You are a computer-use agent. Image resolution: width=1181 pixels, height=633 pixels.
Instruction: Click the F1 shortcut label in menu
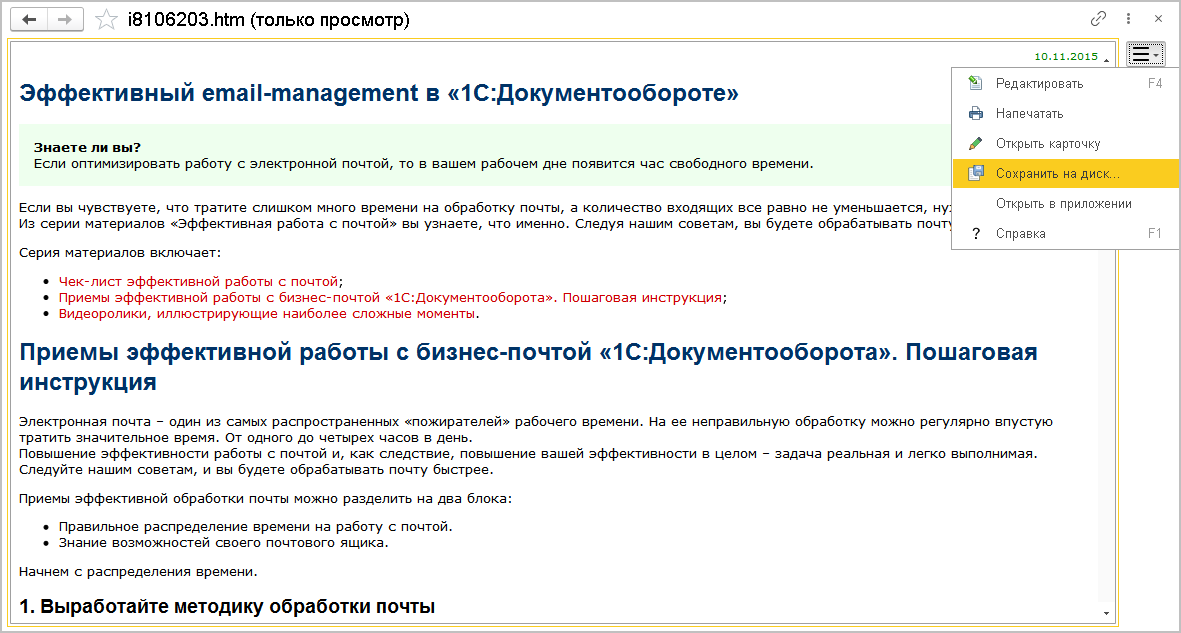(x=1155, y=234)
